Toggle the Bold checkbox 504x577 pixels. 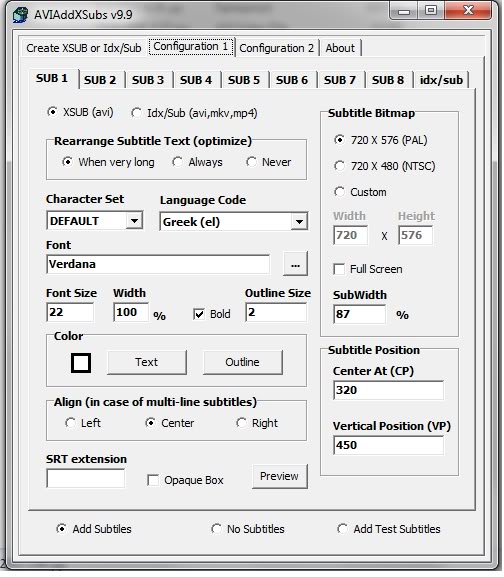(x=212, y=314)
